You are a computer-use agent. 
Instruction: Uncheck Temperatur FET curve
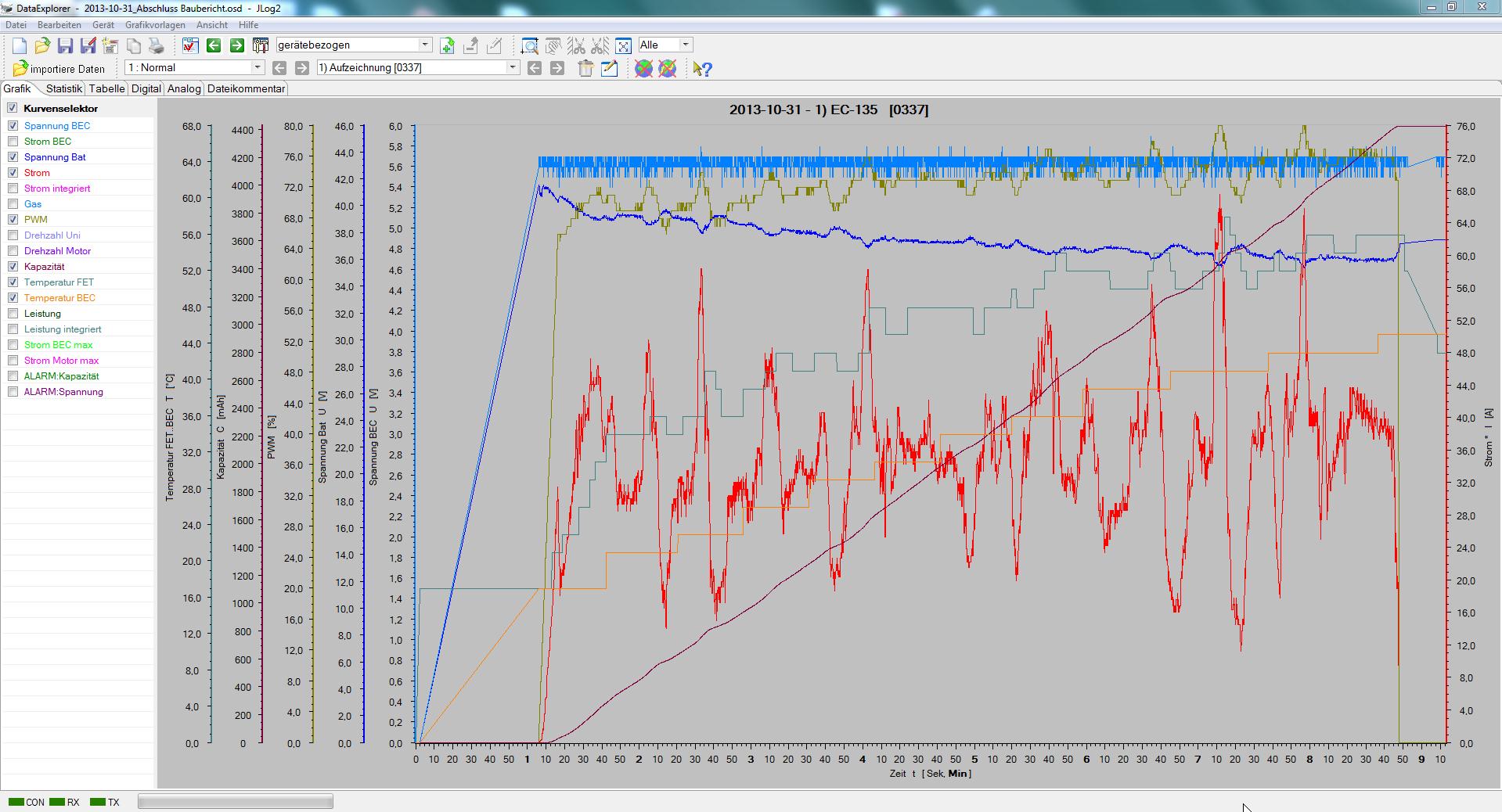13,282
